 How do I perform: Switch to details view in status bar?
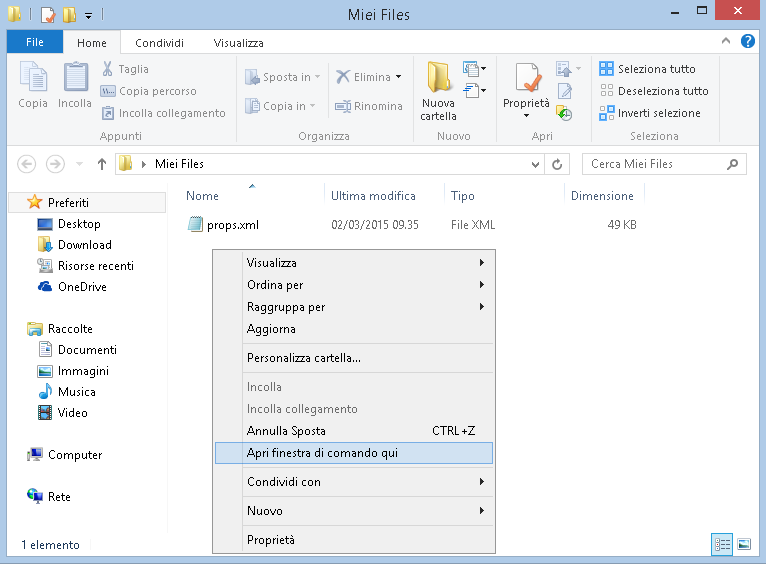(x=722, y=544)
